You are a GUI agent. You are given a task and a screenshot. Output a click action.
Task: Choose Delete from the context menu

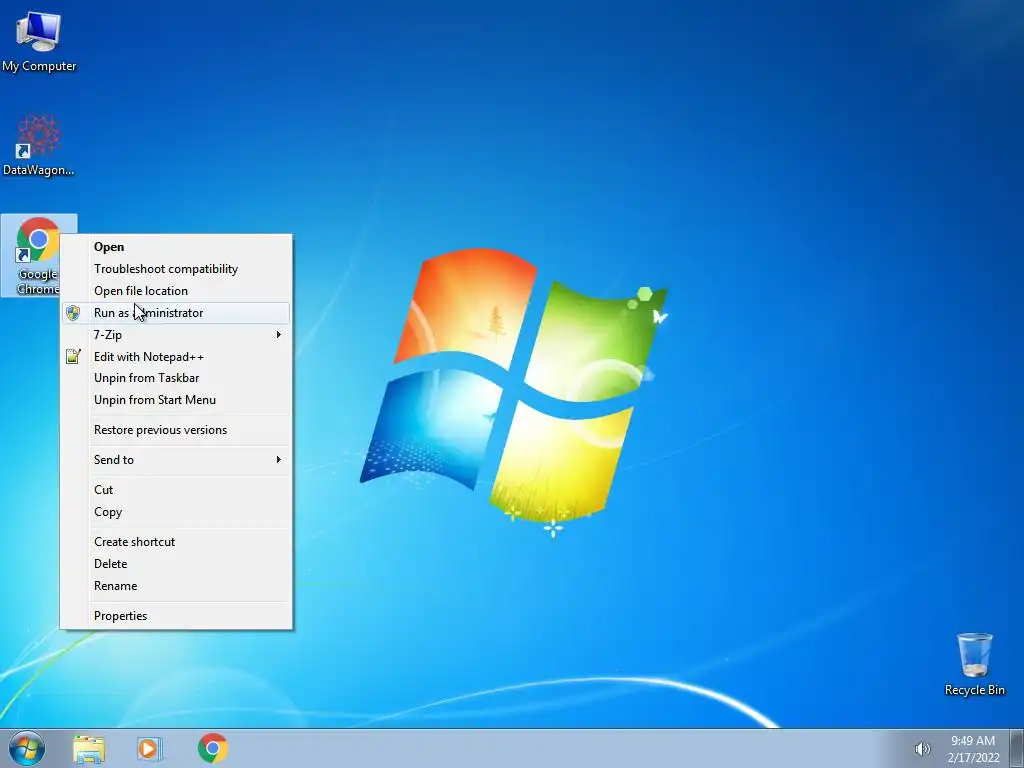(x=176, y=564)
